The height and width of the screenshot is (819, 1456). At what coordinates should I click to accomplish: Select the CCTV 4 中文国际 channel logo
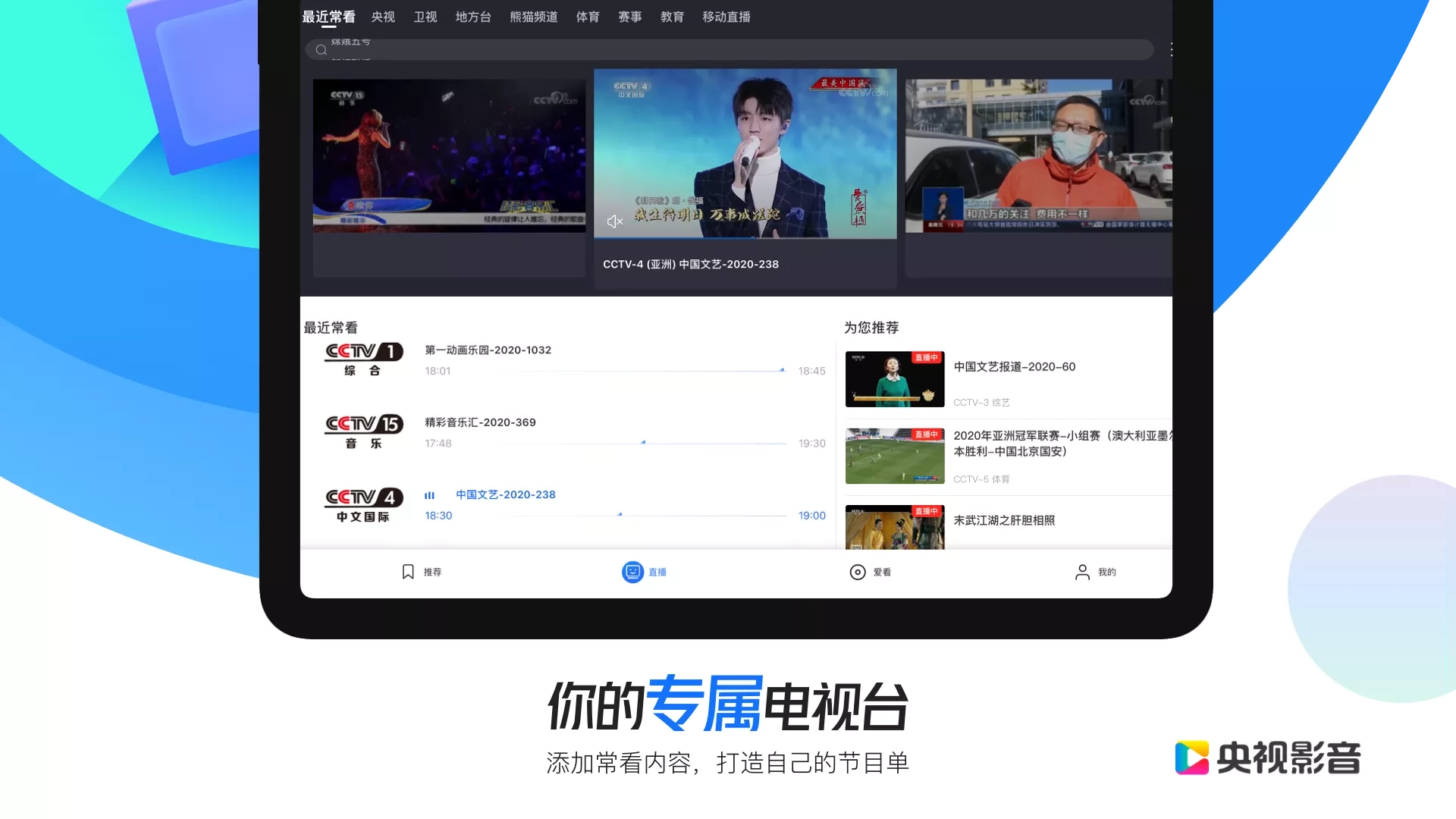[363, 505]
